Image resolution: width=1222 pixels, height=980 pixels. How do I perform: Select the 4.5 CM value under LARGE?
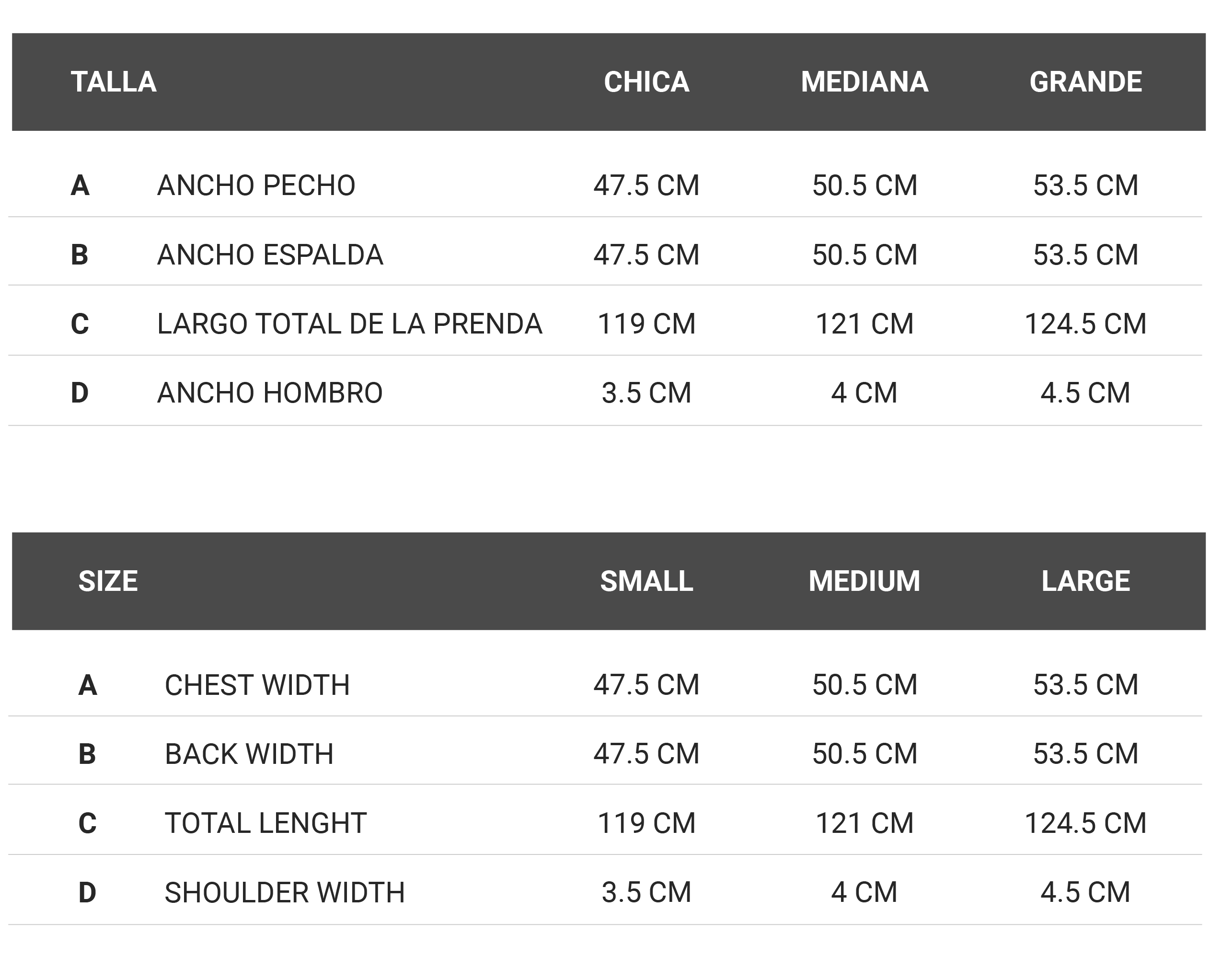(1086, 893)
